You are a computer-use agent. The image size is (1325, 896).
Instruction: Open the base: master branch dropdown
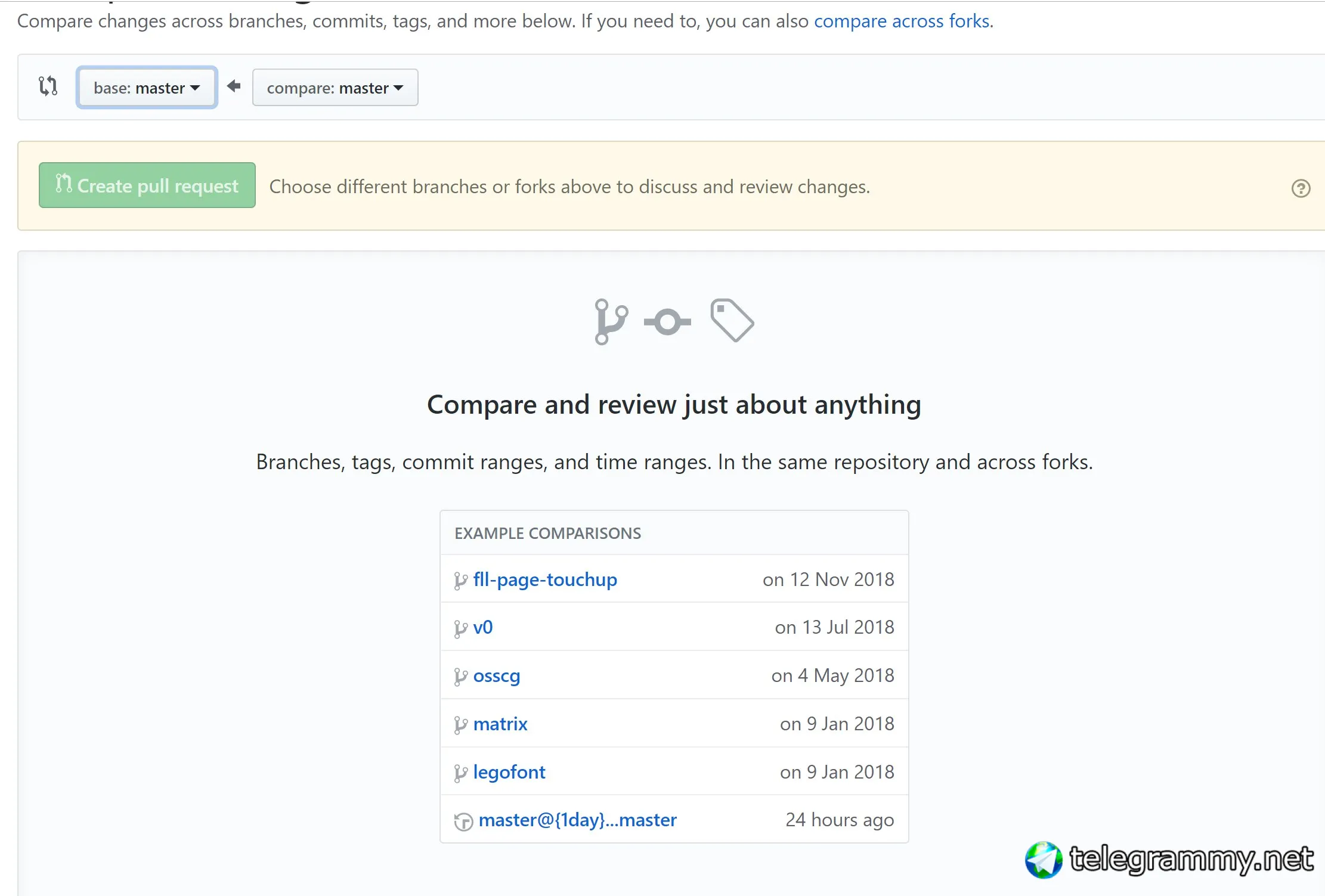click(x=147, y=88)
